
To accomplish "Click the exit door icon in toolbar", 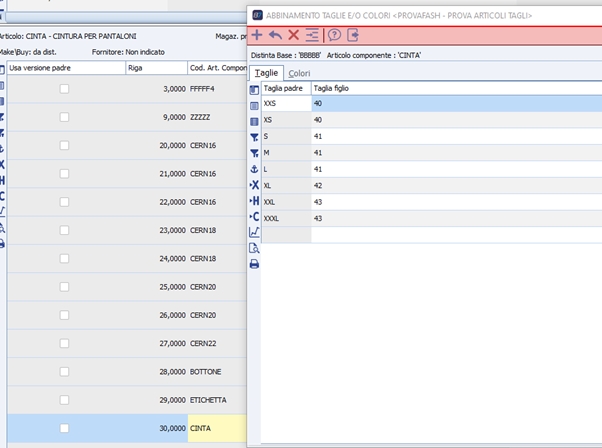I will tap(353, 35).
